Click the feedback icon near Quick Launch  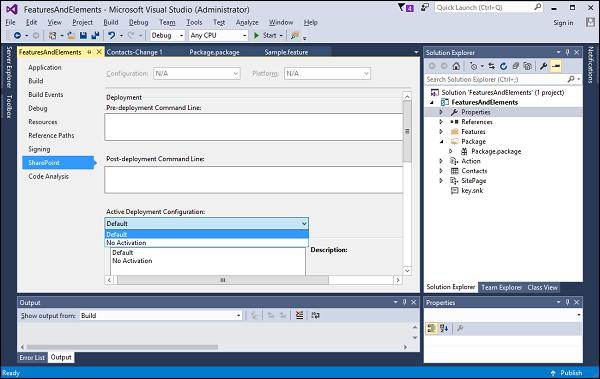point(424,7)
